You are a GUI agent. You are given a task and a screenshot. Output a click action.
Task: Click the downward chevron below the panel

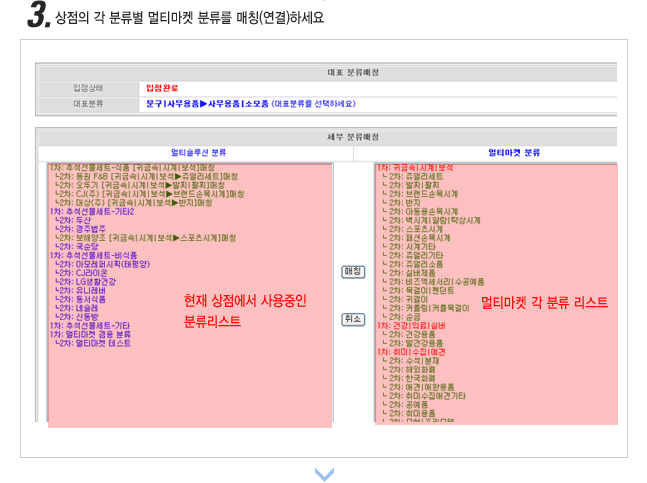click(x=324, y=473)
